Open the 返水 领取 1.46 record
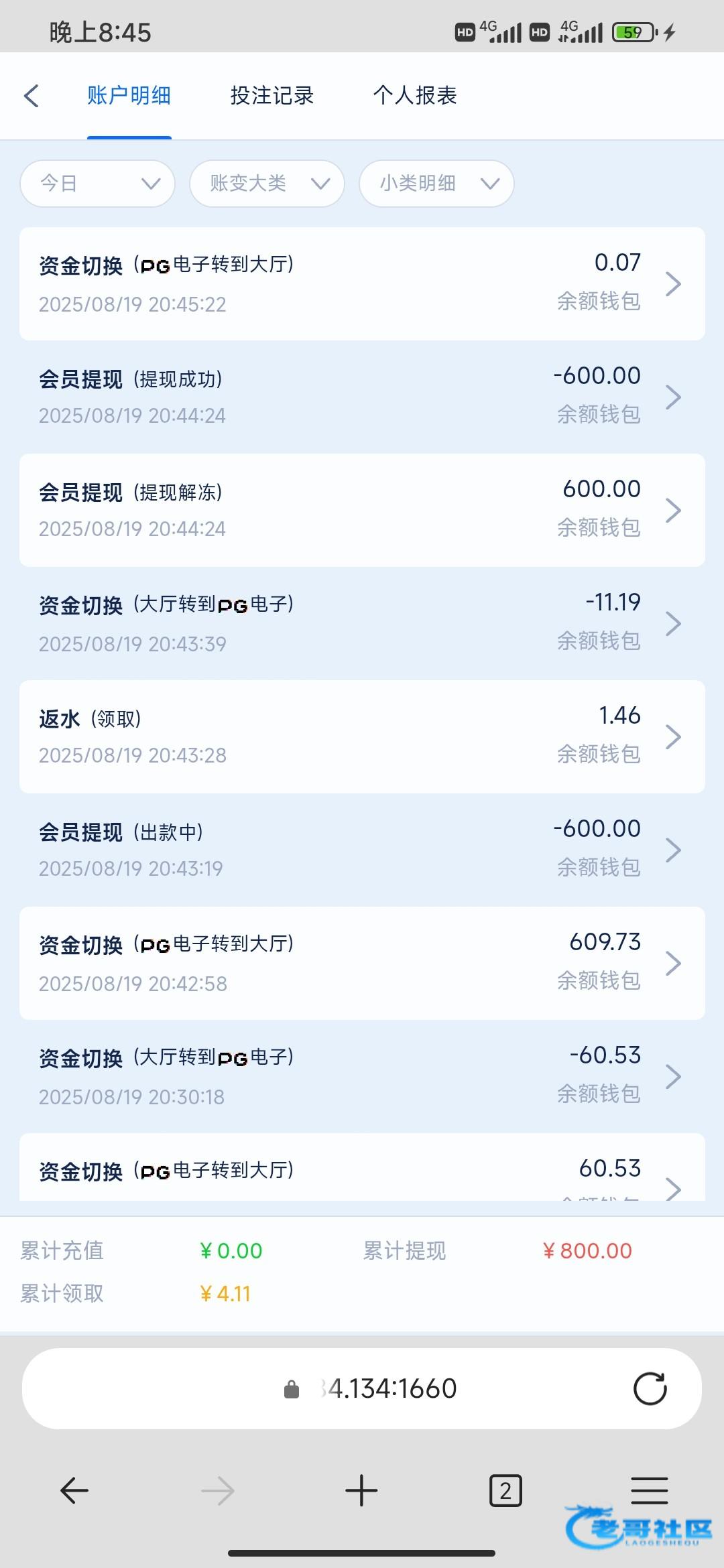 362,736
